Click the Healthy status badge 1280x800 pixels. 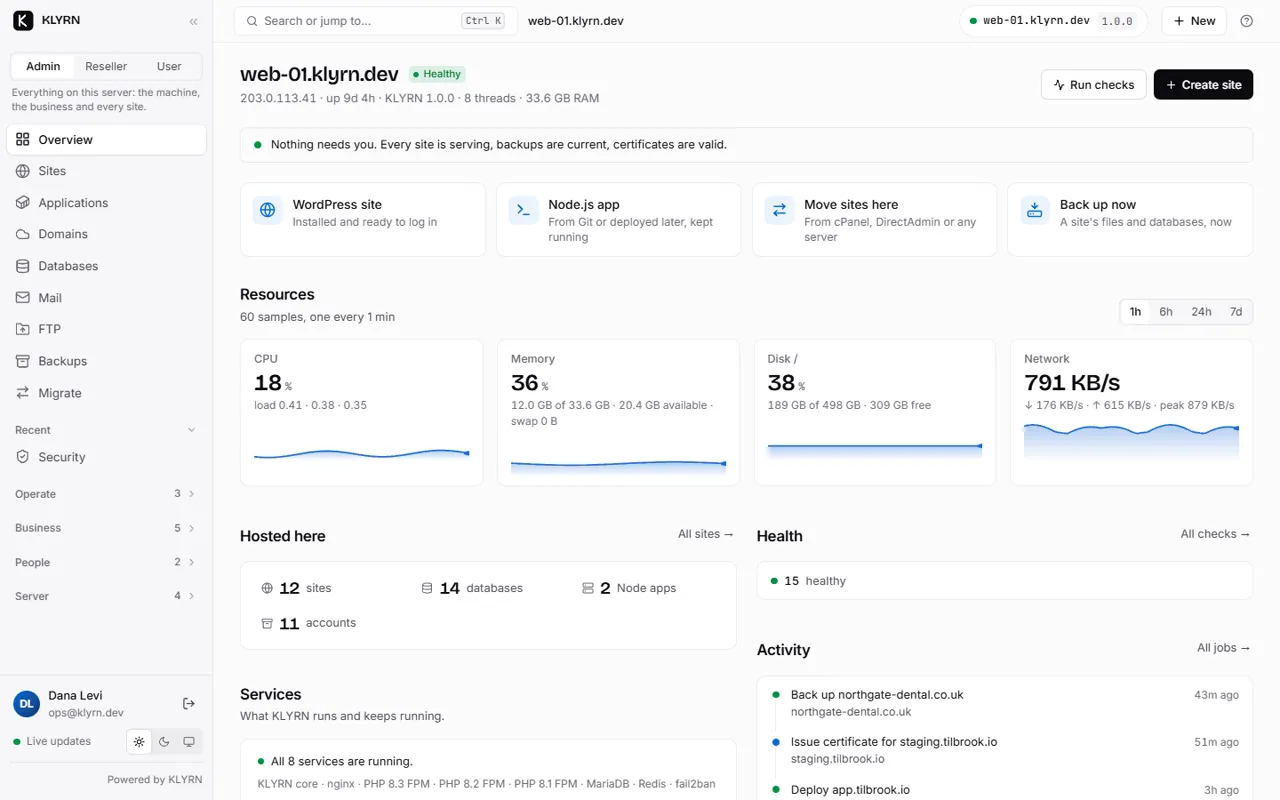point(437,74)
